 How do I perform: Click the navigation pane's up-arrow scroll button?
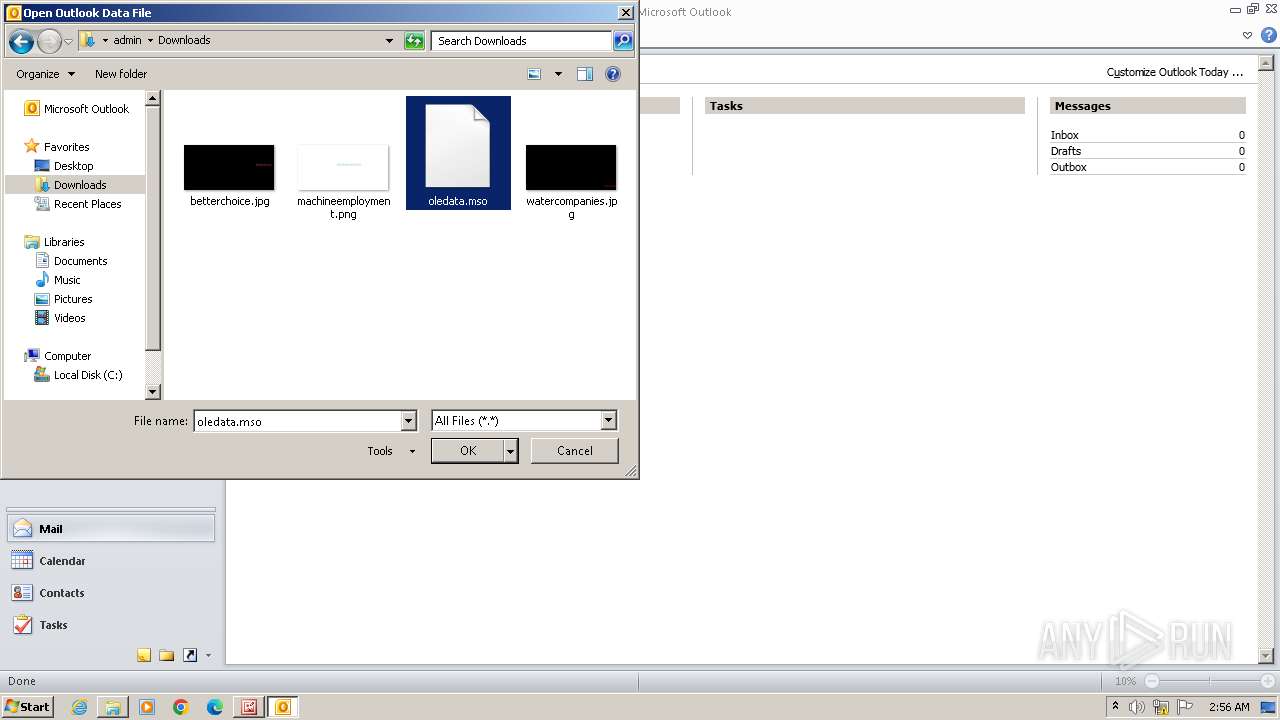pos(153,98)
